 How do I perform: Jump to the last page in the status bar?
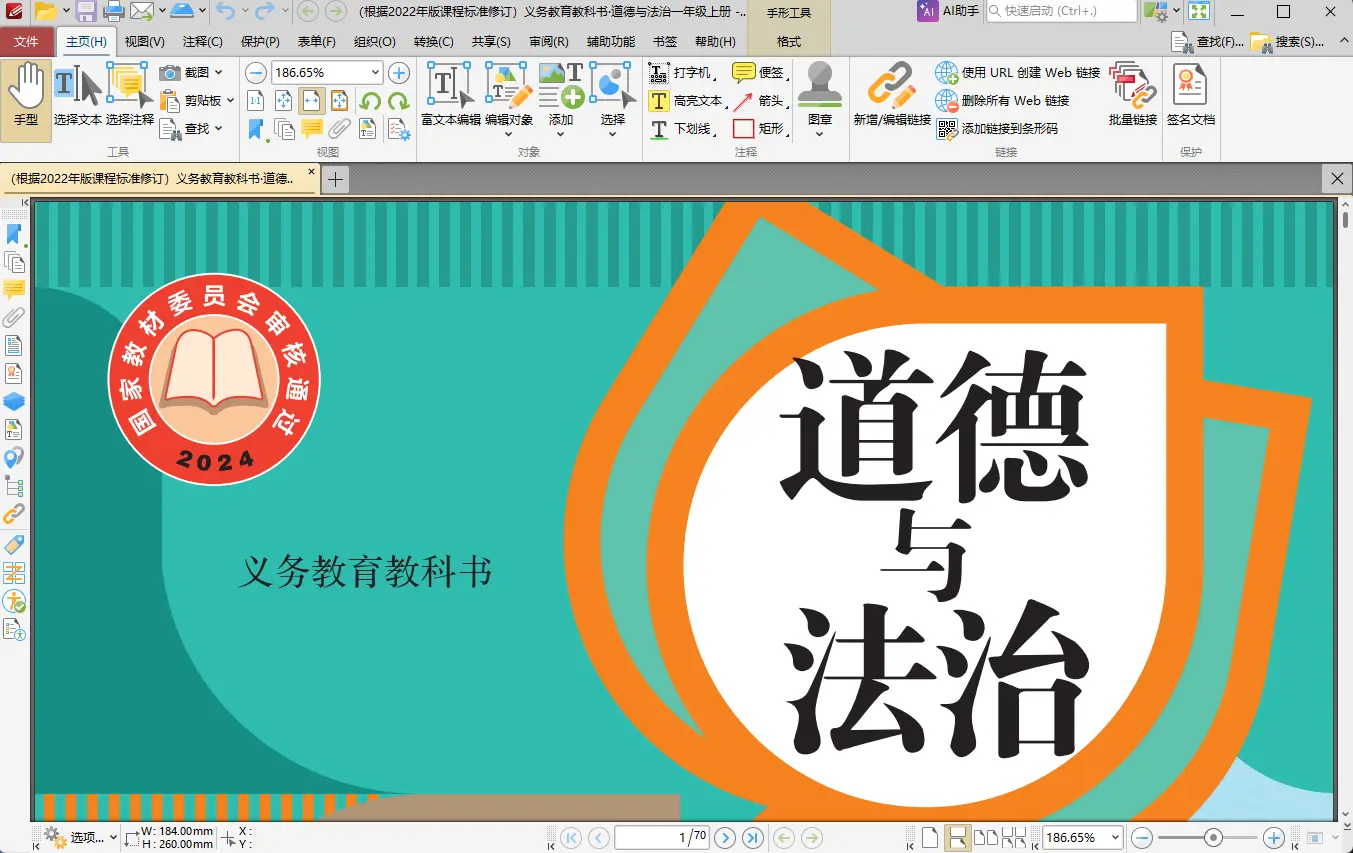[x=753, y=838]
